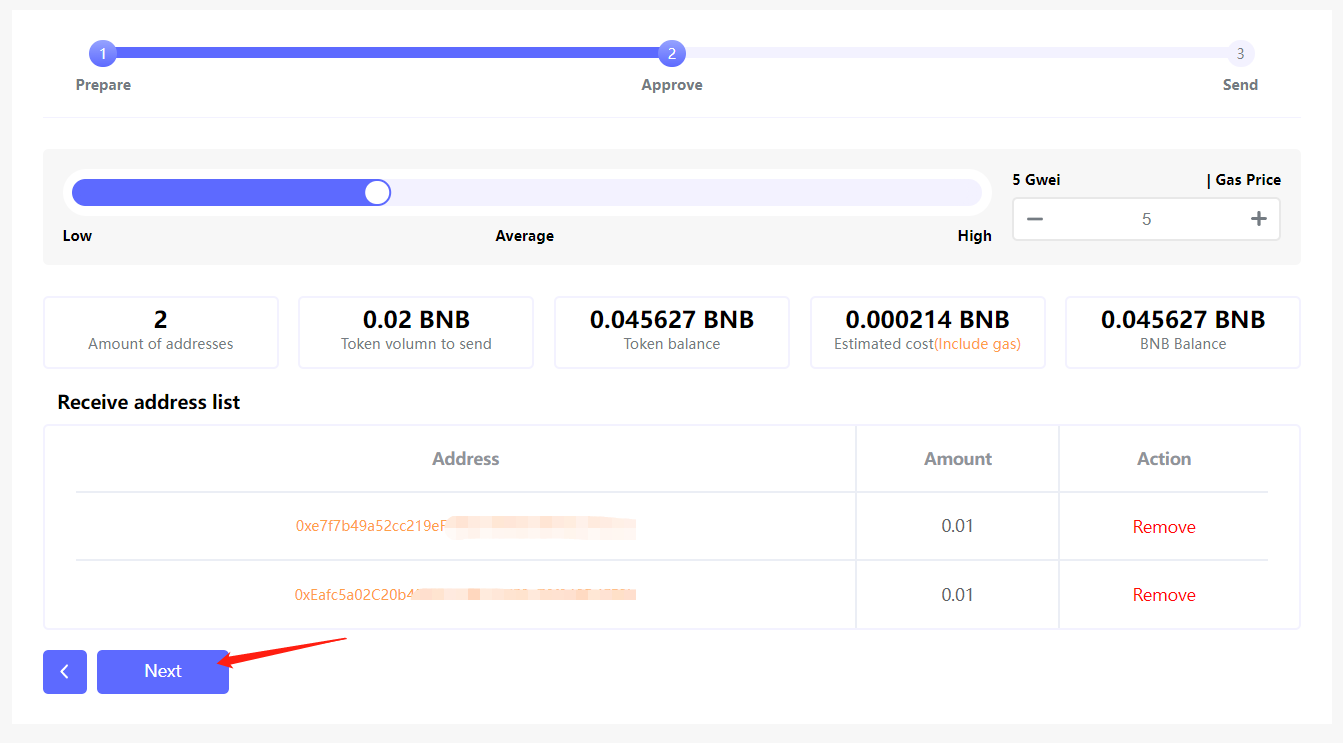
Task: Click the Next button
Action: click(163, 672)
